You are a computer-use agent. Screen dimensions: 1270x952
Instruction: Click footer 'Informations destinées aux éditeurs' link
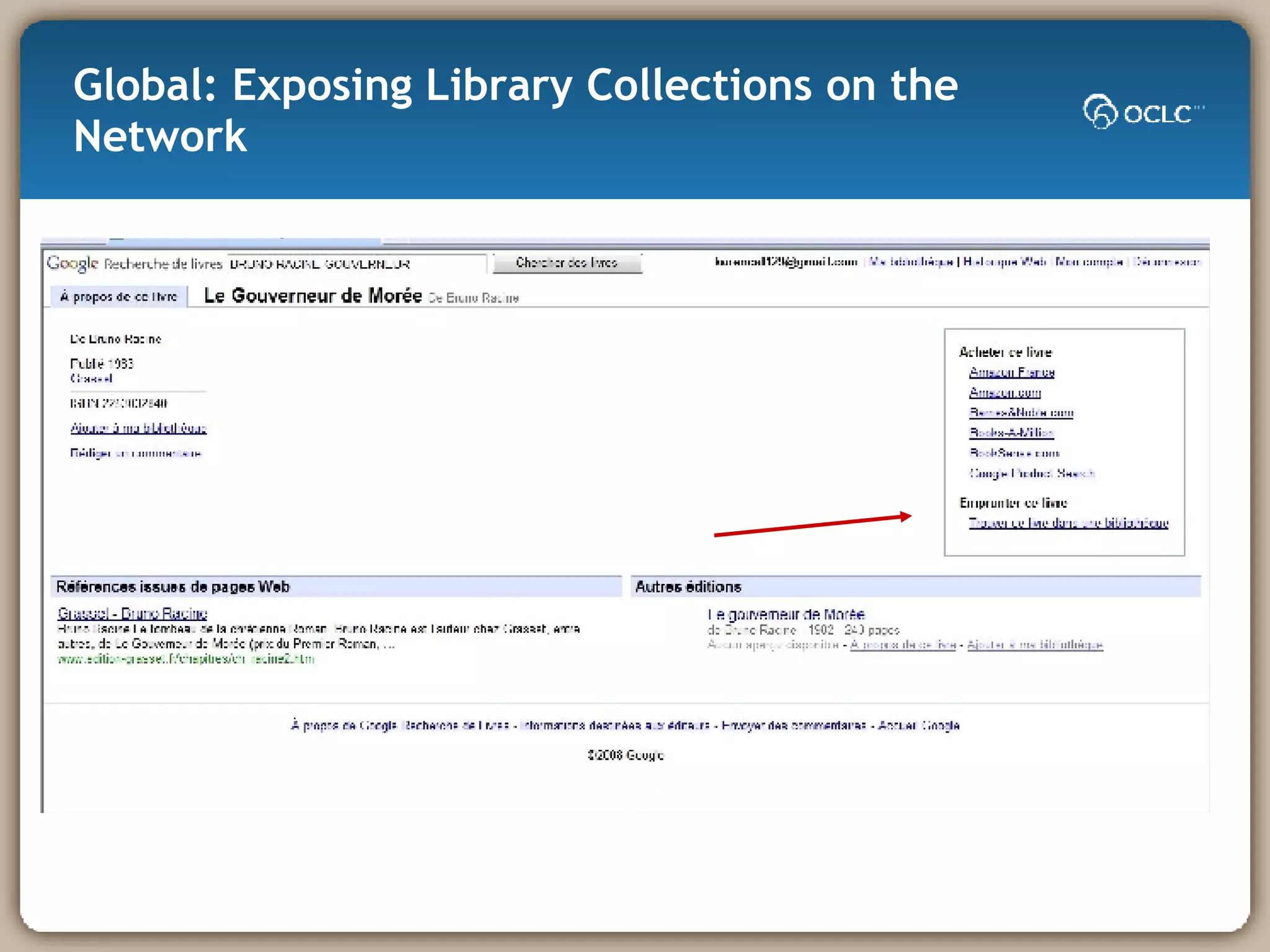(x=615, y=725)
